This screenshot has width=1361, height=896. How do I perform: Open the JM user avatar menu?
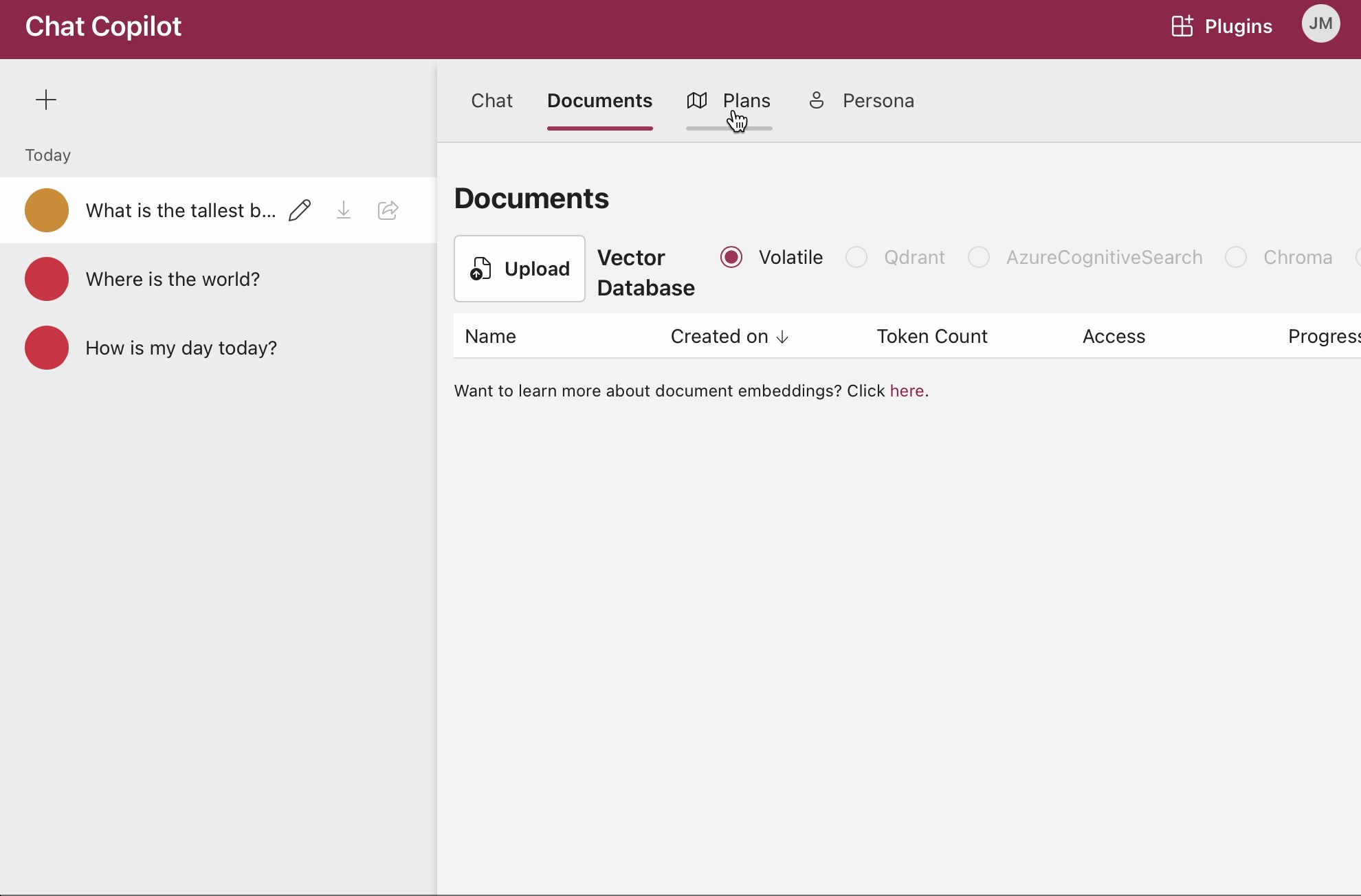pyautogui.click(x=1320, y=24)
